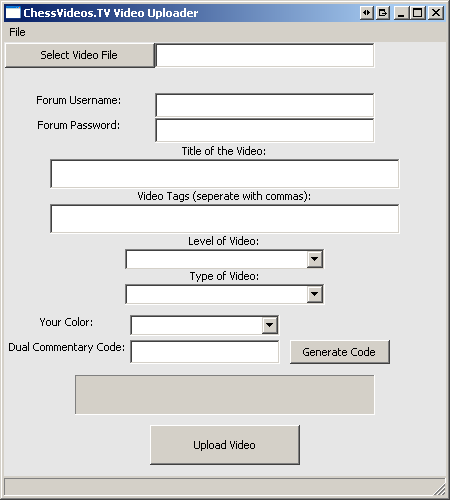Click the resize grip in status bar corner
Viewport: 450px width, 500px height.
(440, 489)
